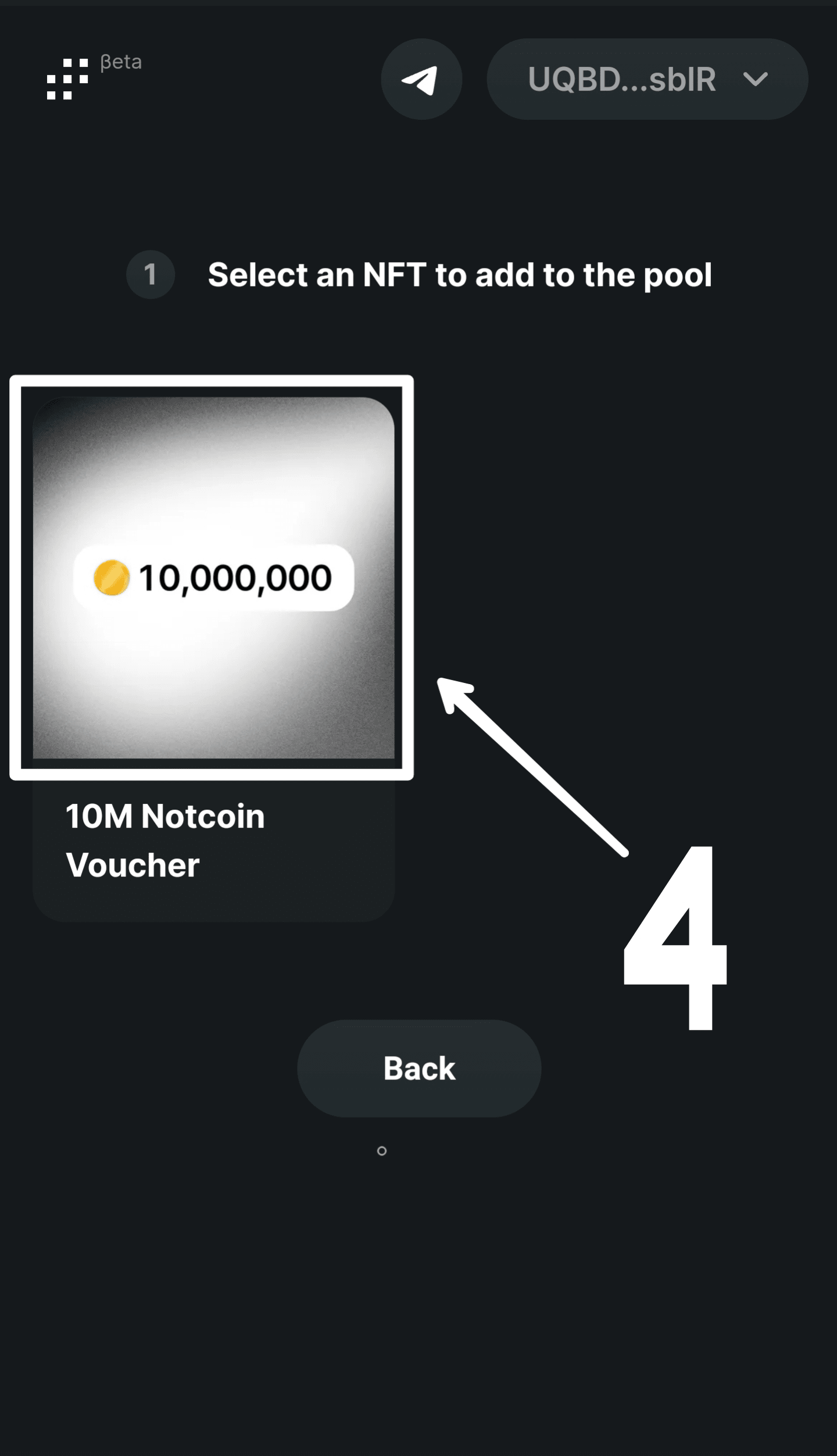
Task: Click the 10,000,000 number text
Action: [x=235, y=578]
